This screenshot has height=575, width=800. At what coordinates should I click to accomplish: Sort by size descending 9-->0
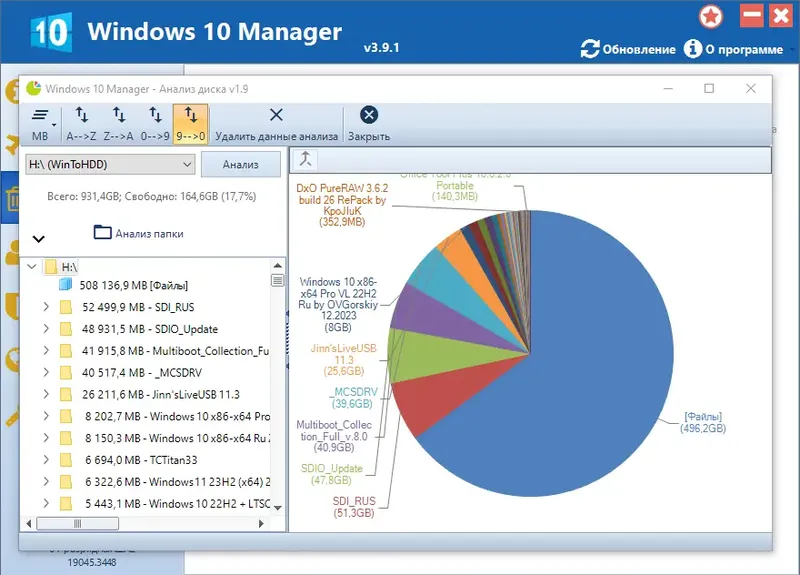[x=190, y=124]
